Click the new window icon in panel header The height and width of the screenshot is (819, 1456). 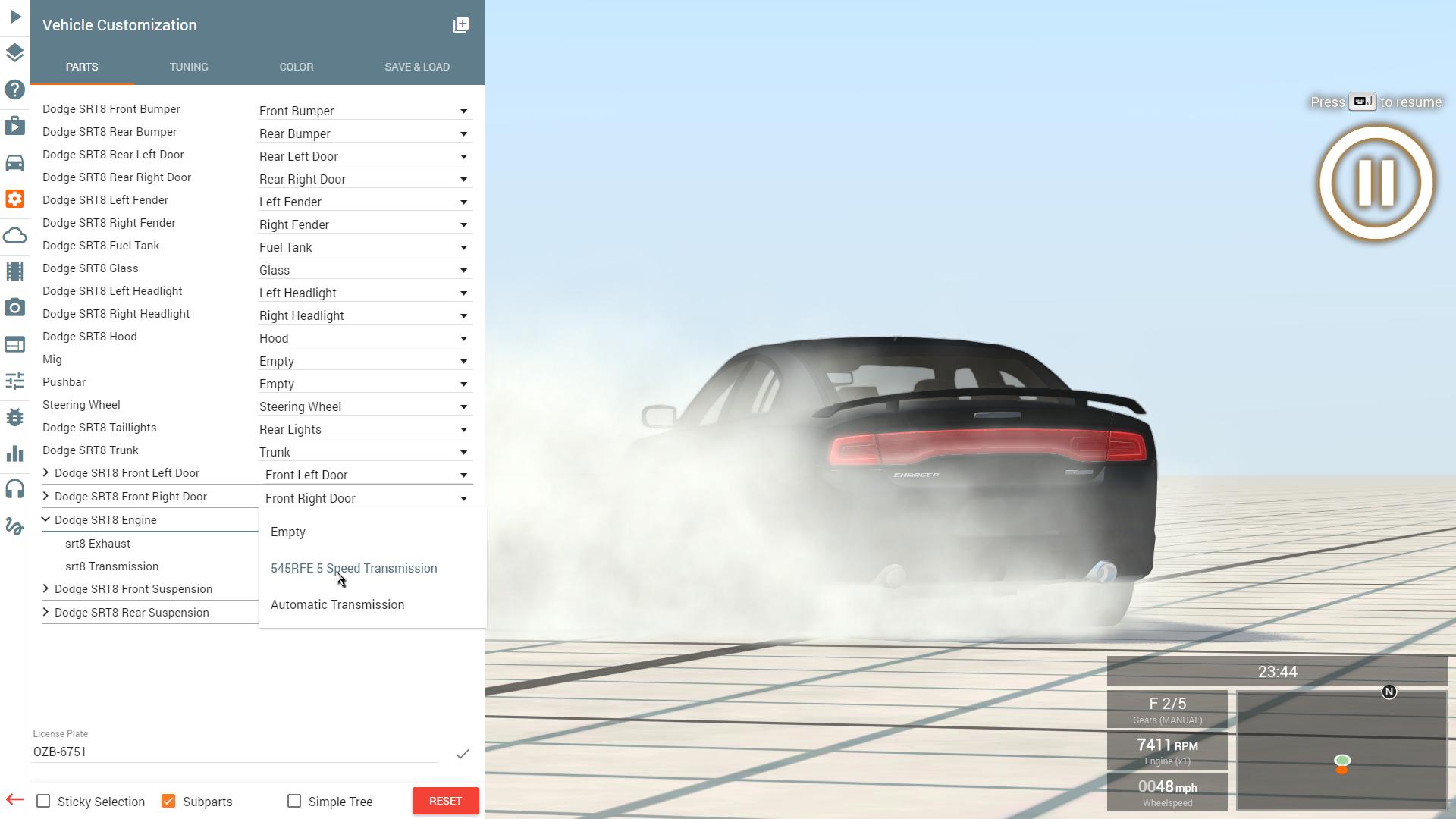pos(461,25)
